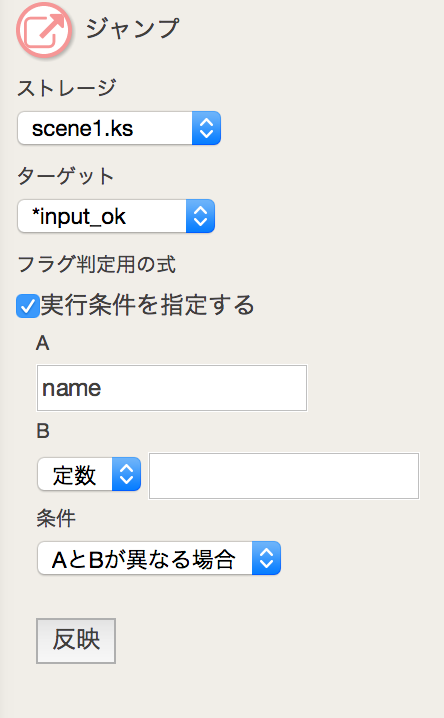
Task: Click the 反映 apply button
Action: [x=76, y=641]
